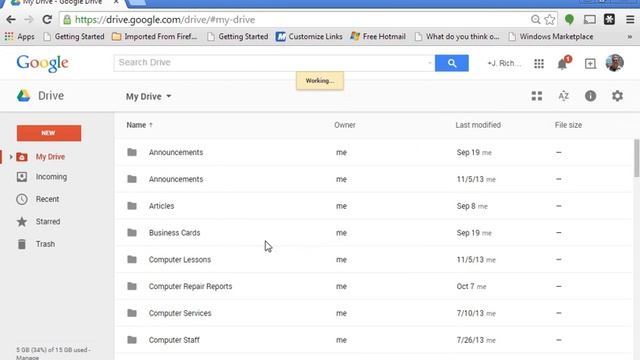Select the Announcements folder modified 11/5/13
640x360 pixels.
pyautogui.click(x=373, y=179)
